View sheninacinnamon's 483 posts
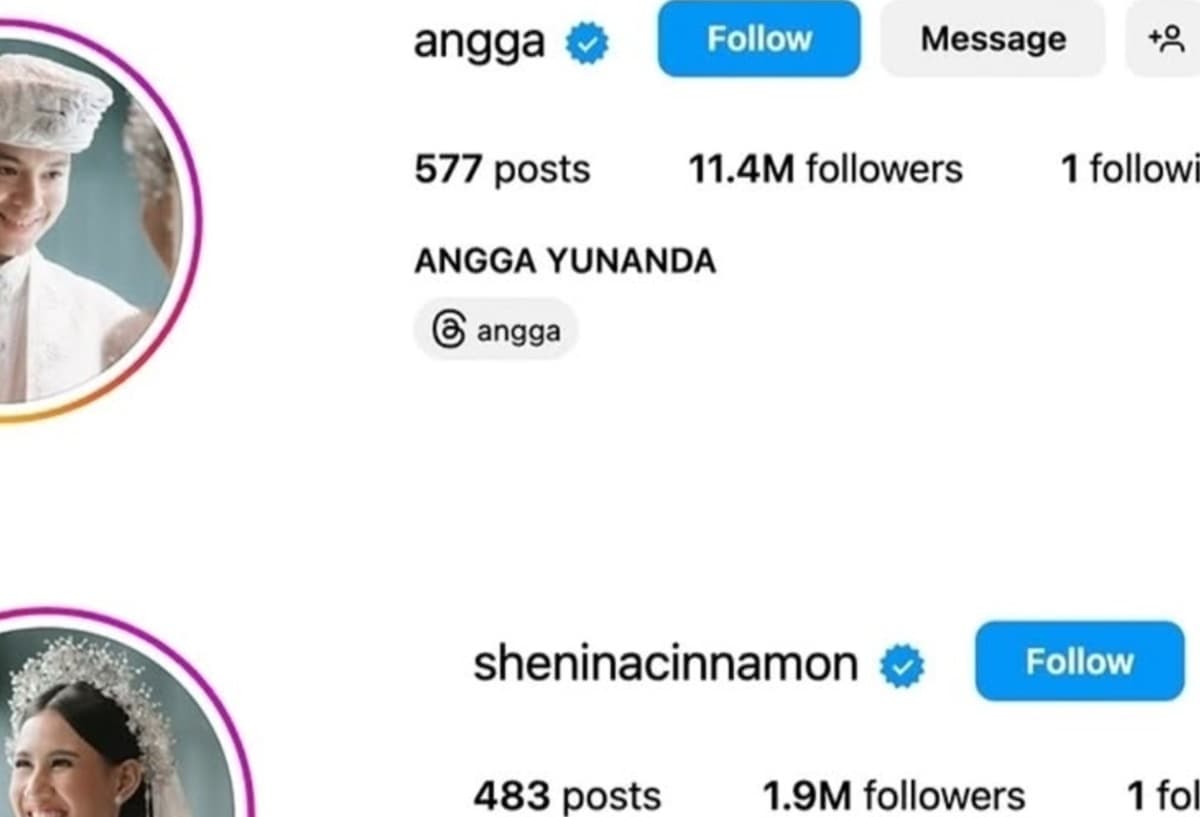 (x=567, y=796)
